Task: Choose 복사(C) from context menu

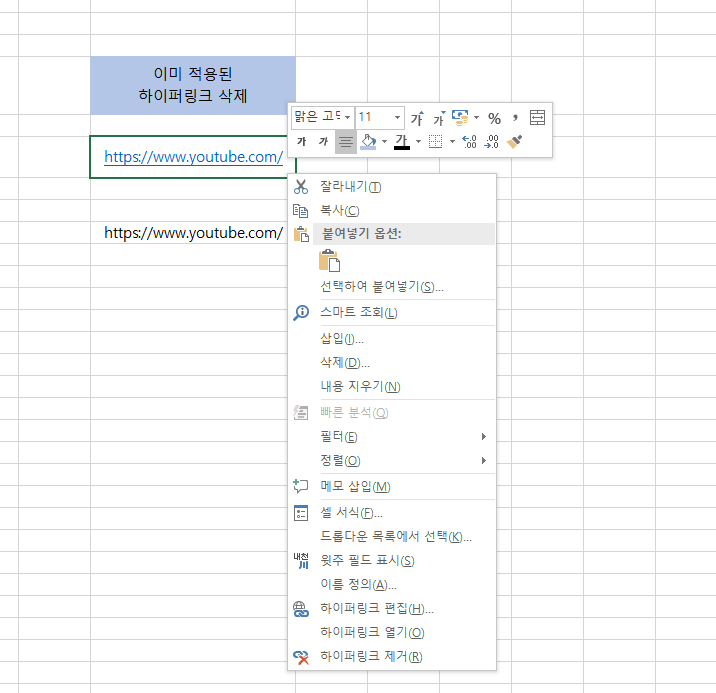Action: [x=392, y=210]
